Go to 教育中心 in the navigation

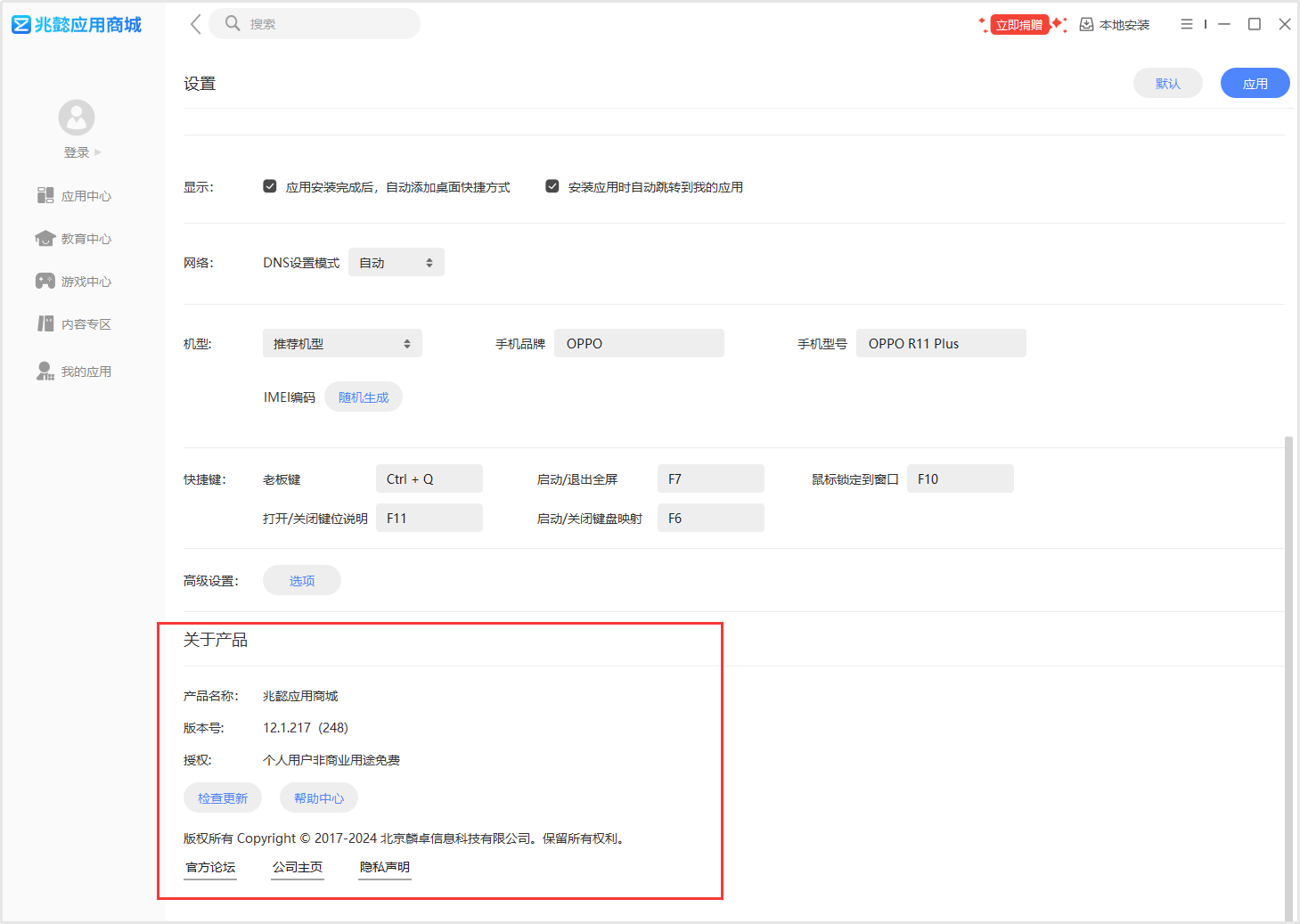click(x=45, y=238)
